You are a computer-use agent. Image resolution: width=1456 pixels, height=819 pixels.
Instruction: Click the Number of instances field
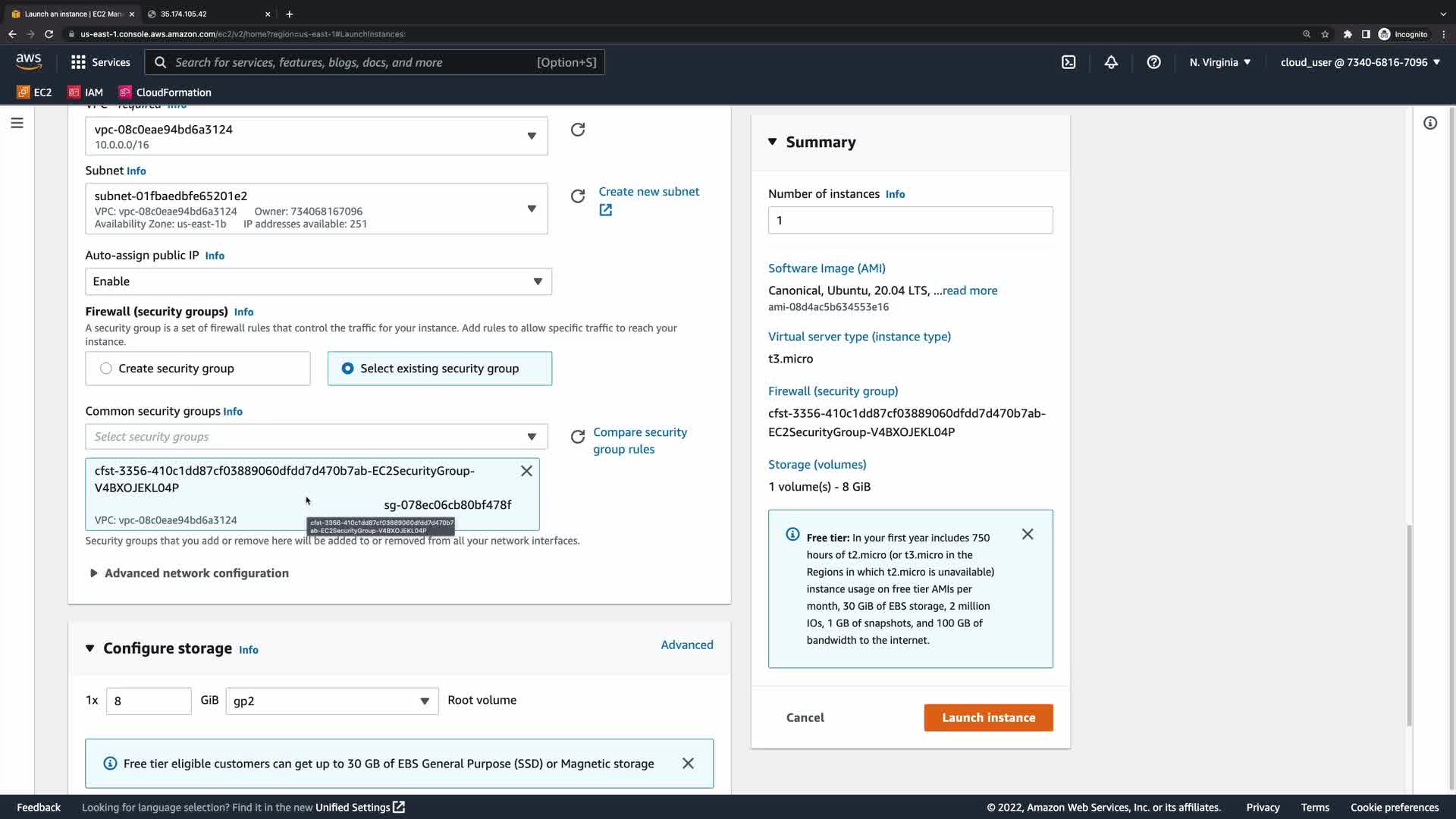click(910, 221)
